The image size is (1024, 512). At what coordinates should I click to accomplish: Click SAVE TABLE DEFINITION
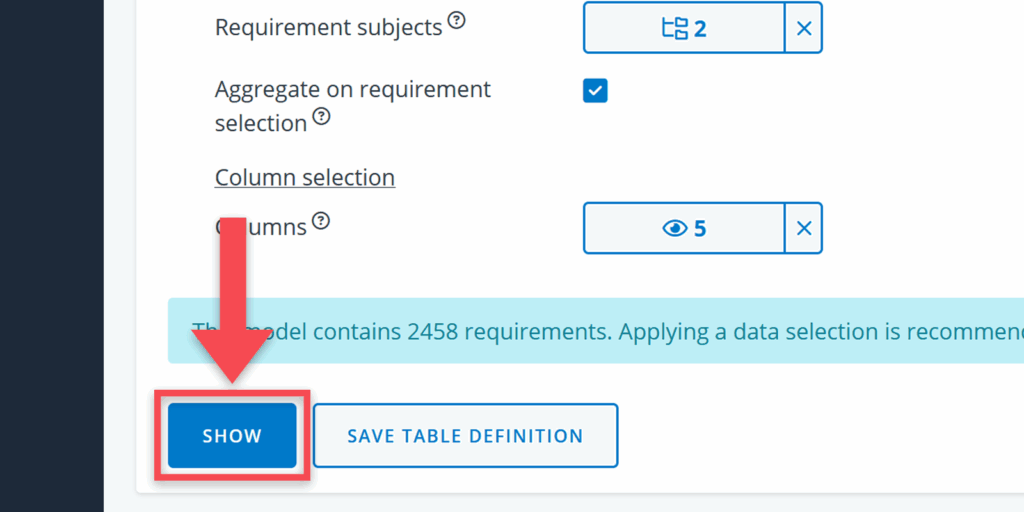[465, 436]
